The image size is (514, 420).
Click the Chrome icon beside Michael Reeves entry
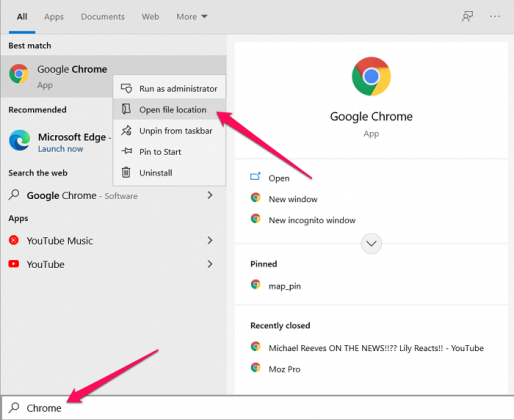pos(256,346)
